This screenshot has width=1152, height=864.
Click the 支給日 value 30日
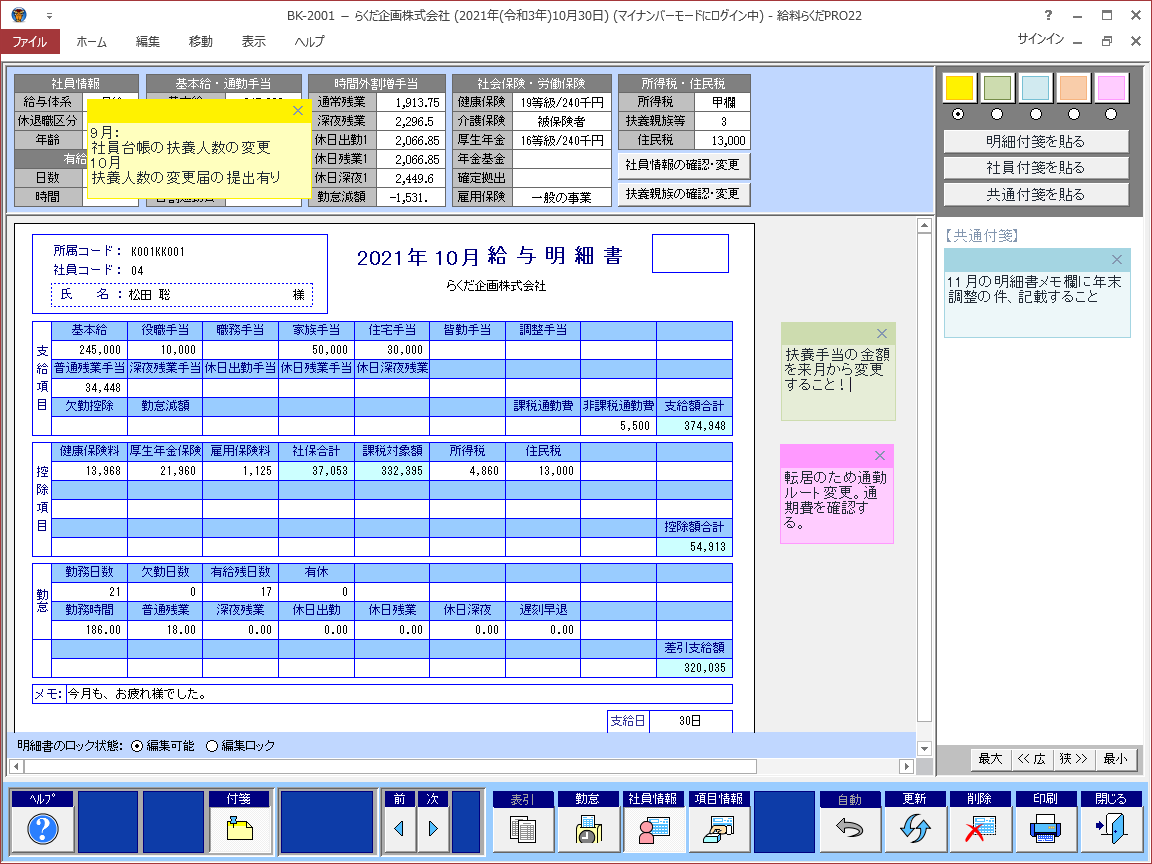(x=690, y=721)
